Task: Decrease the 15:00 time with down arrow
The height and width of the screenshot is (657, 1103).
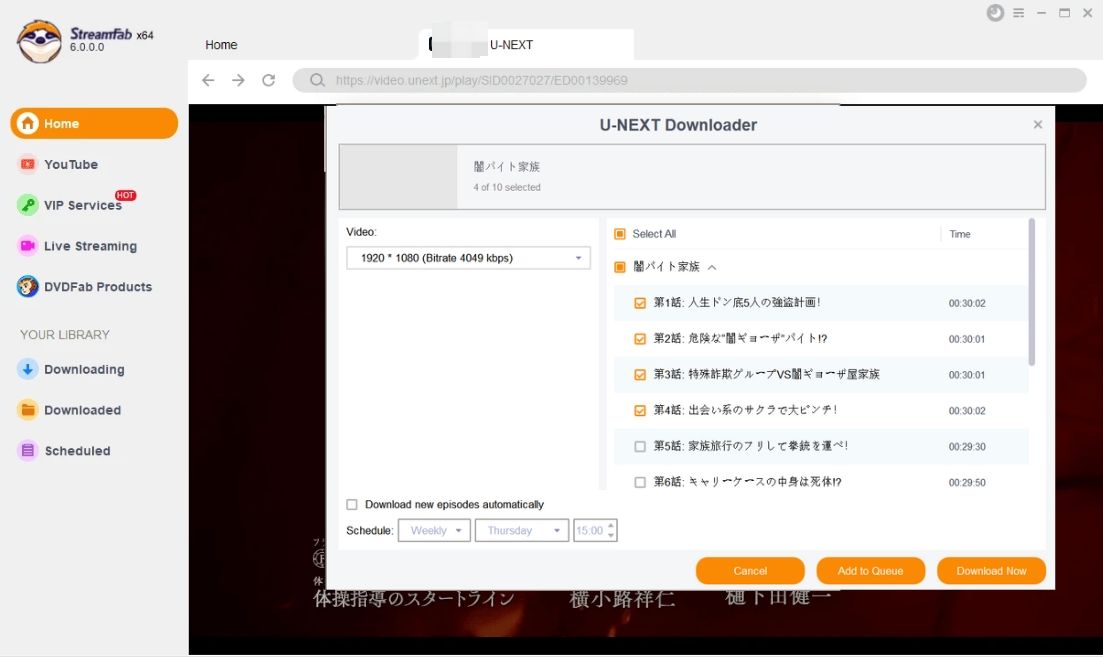Action: 611,535
